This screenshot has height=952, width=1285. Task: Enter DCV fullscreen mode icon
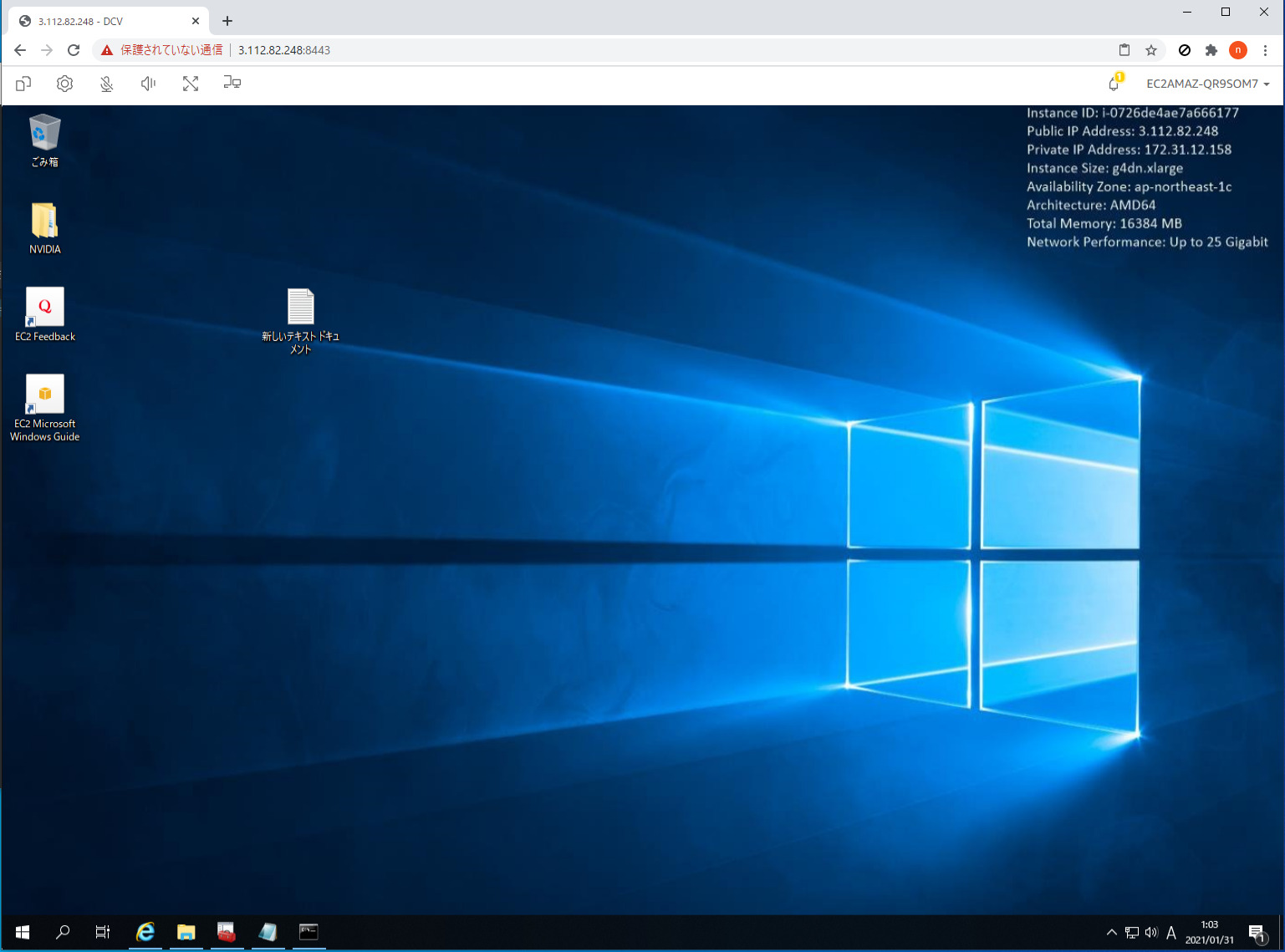pos(191,84)
